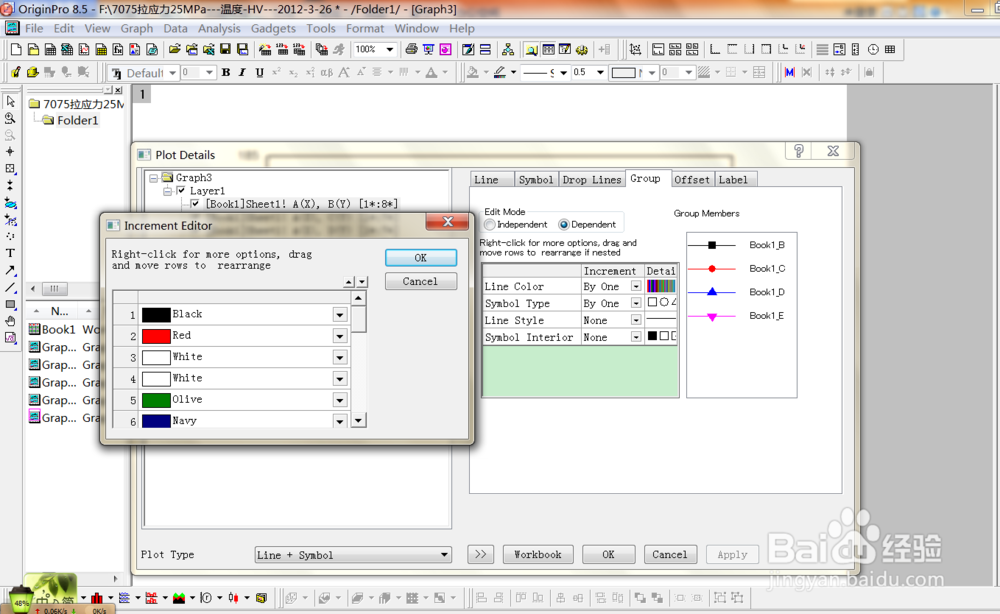Select the Text tool (T)
This screenshot has height=614, width=1000.
10,252
